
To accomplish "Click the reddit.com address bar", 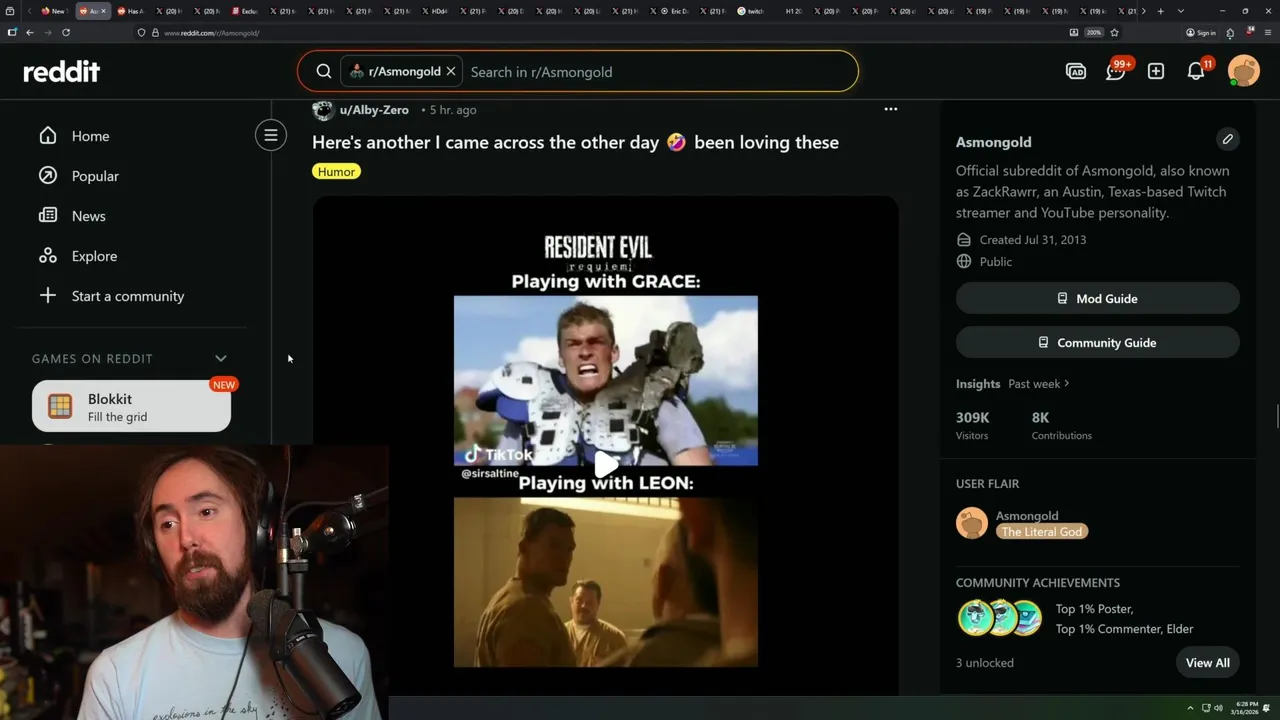I will [x=600, y=33].
